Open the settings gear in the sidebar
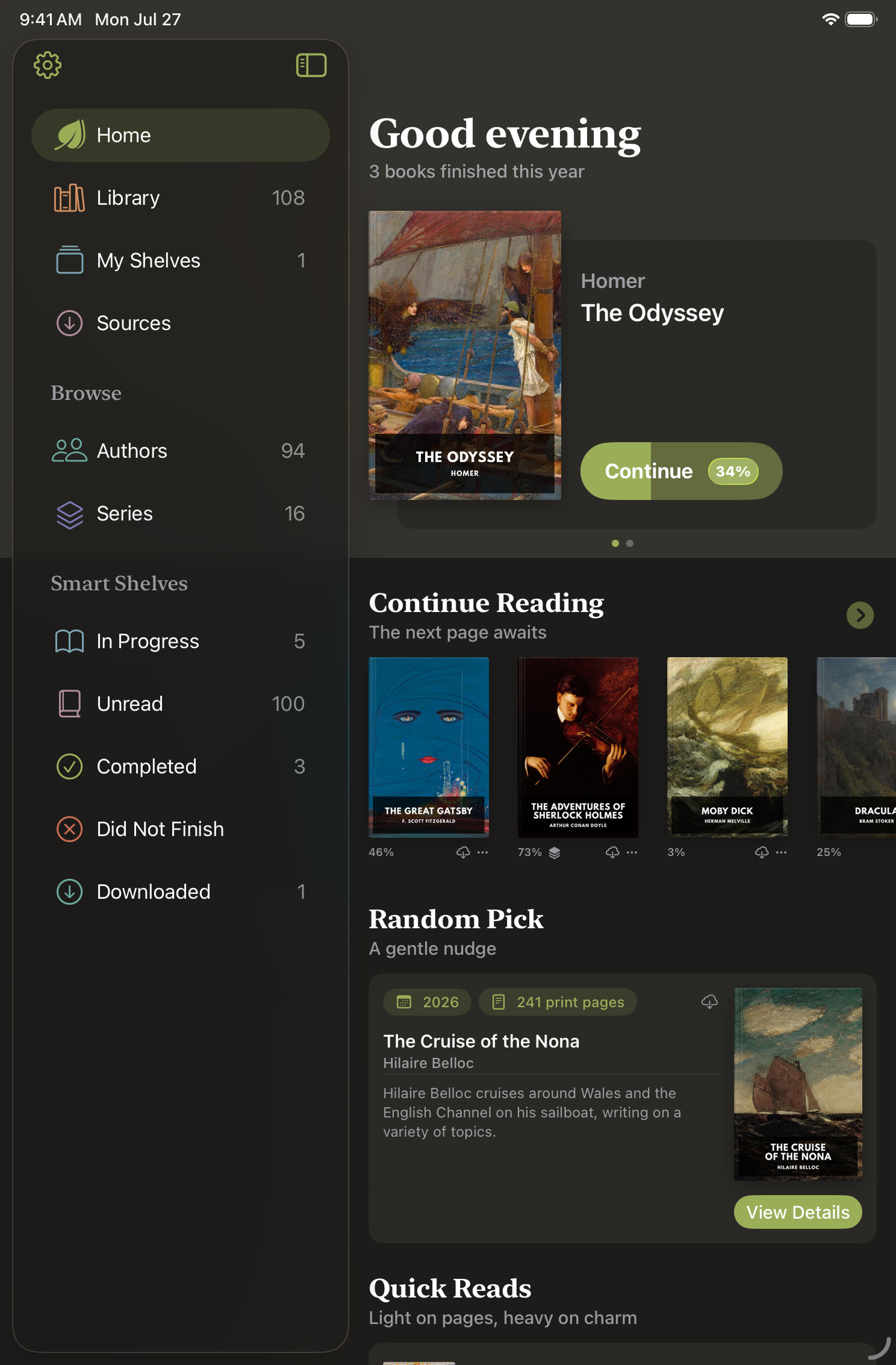 click(48, 65)
